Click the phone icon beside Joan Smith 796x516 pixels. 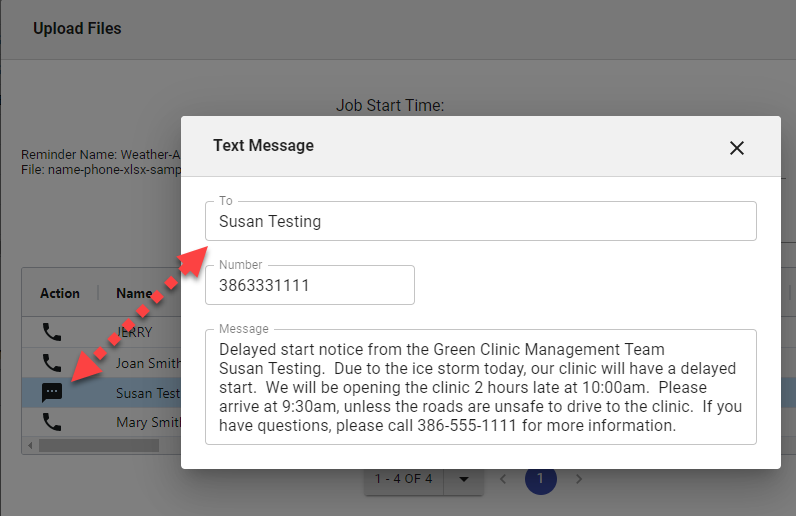[x=52, y=363]
